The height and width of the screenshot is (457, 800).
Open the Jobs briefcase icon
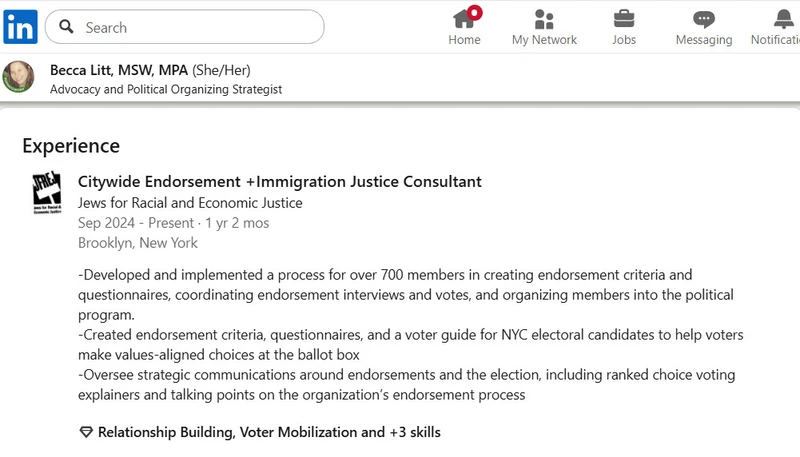pyautogui.click(x=623, y=19)
